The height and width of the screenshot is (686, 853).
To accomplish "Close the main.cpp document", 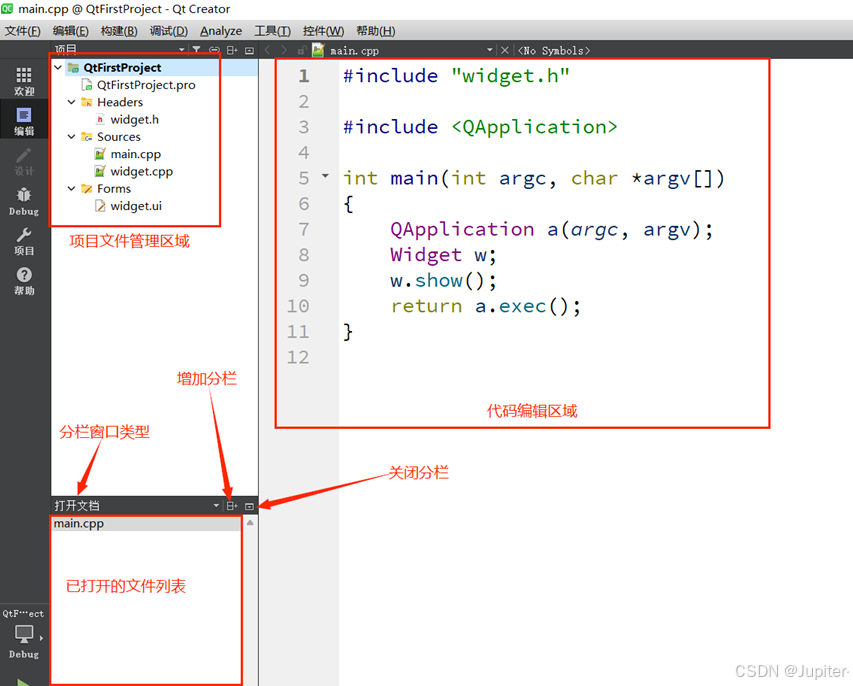I will pyautogui.click(x=505, y=50).
